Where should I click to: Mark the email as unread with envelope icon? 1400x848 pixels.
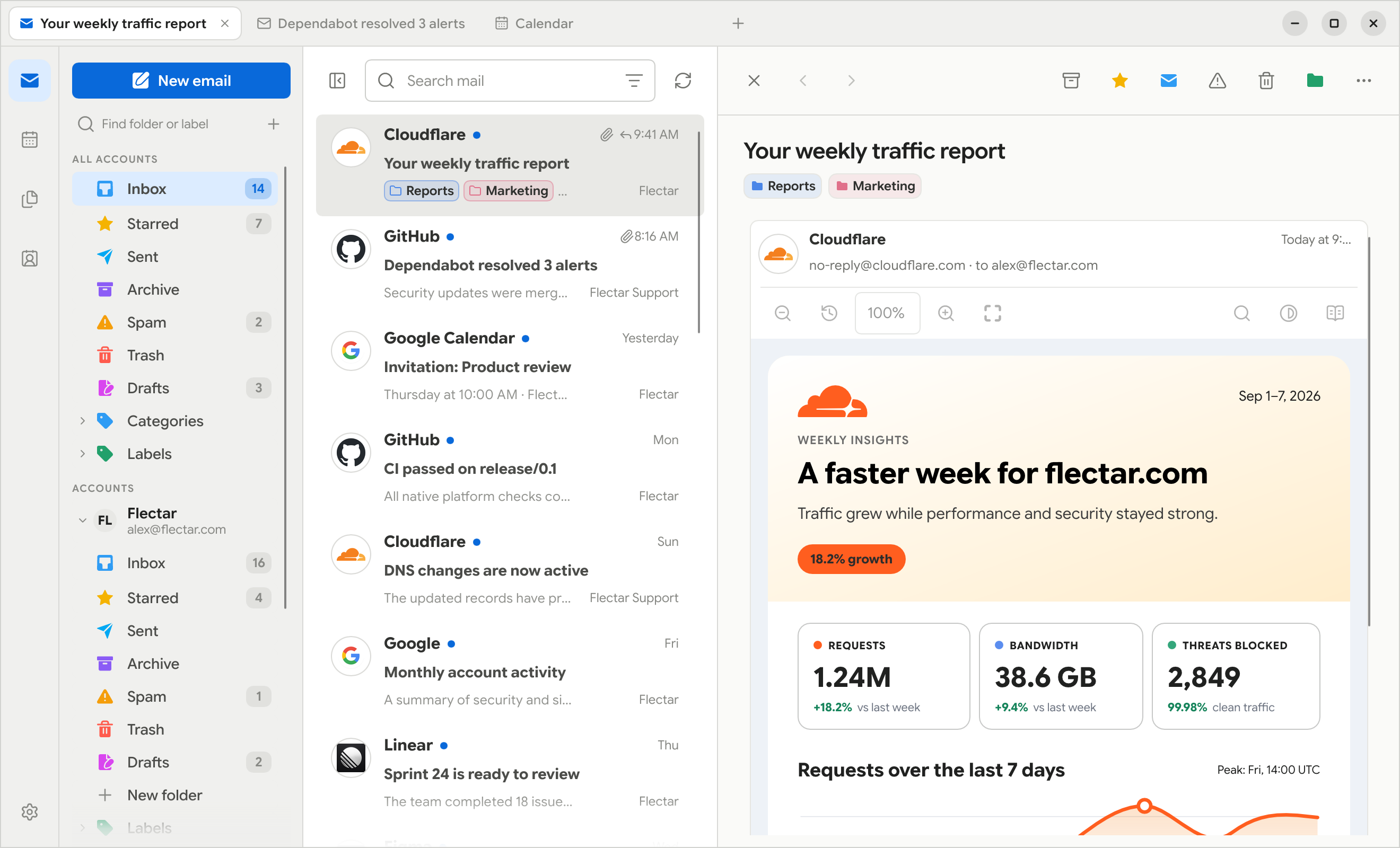(x=1169, y=81)
